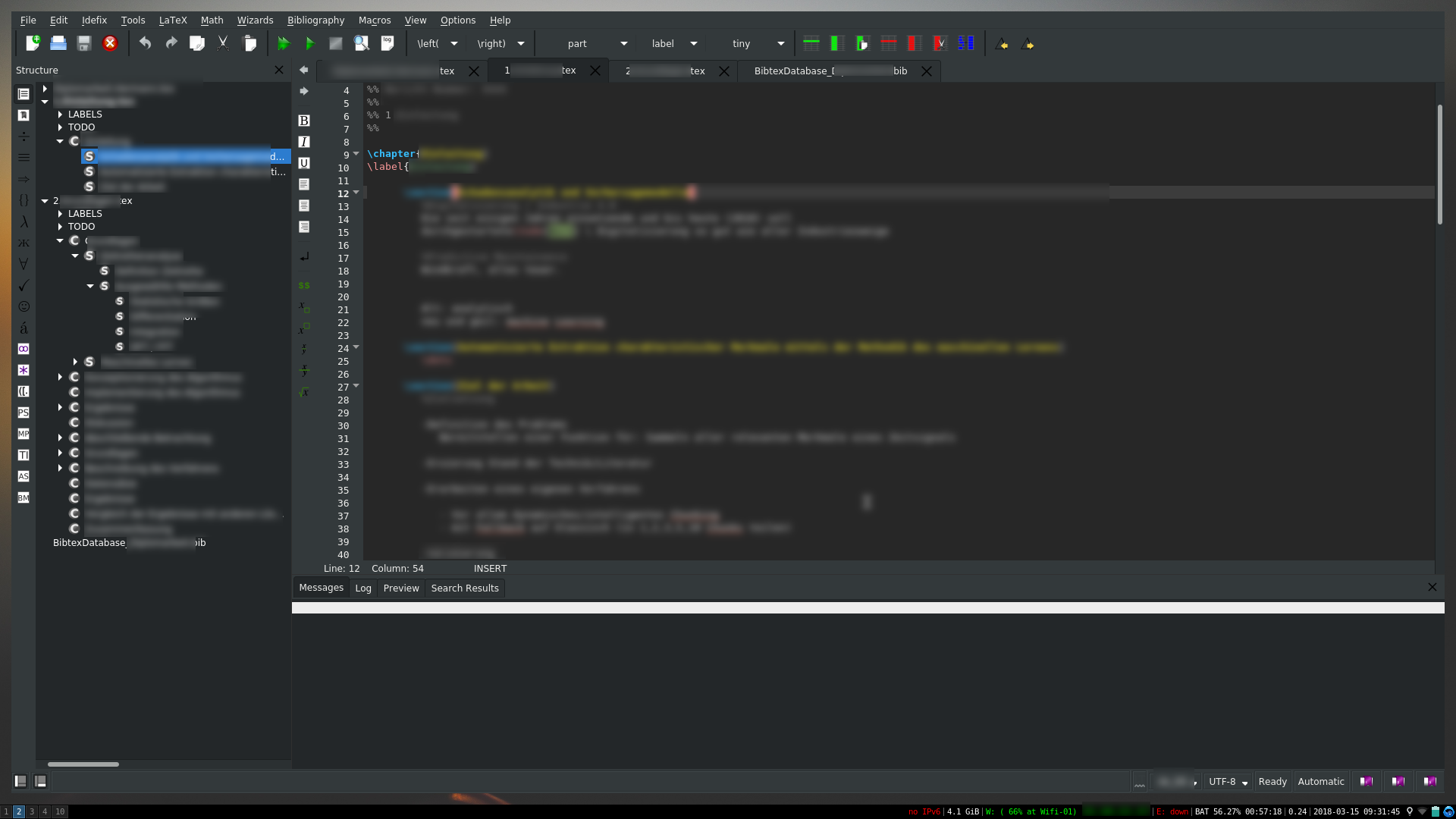
Task: Compile with the single green arrow
Action: click(309, 44)
